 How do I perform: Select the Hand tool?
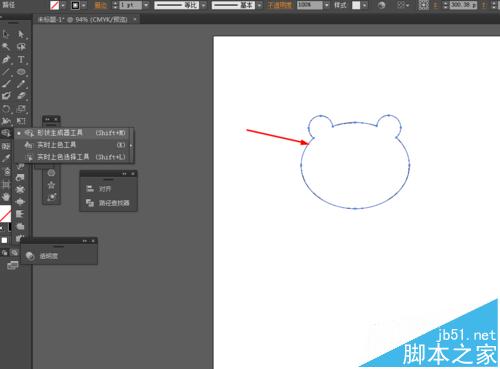pyautogui.click(x=6, y=197)
